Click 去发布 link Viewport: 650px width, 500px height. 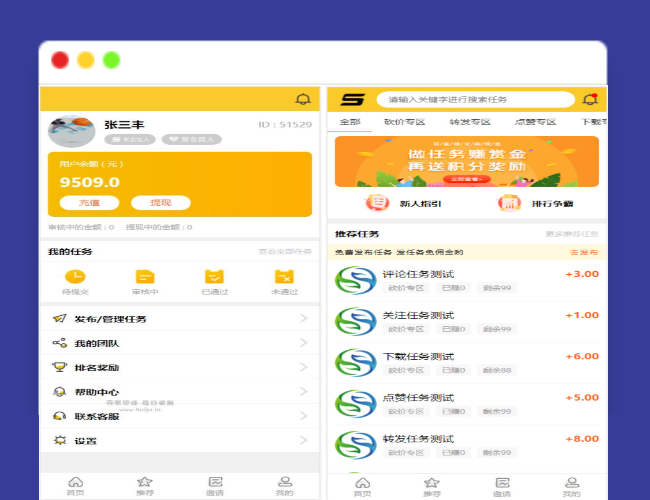(x=584, y=252)
